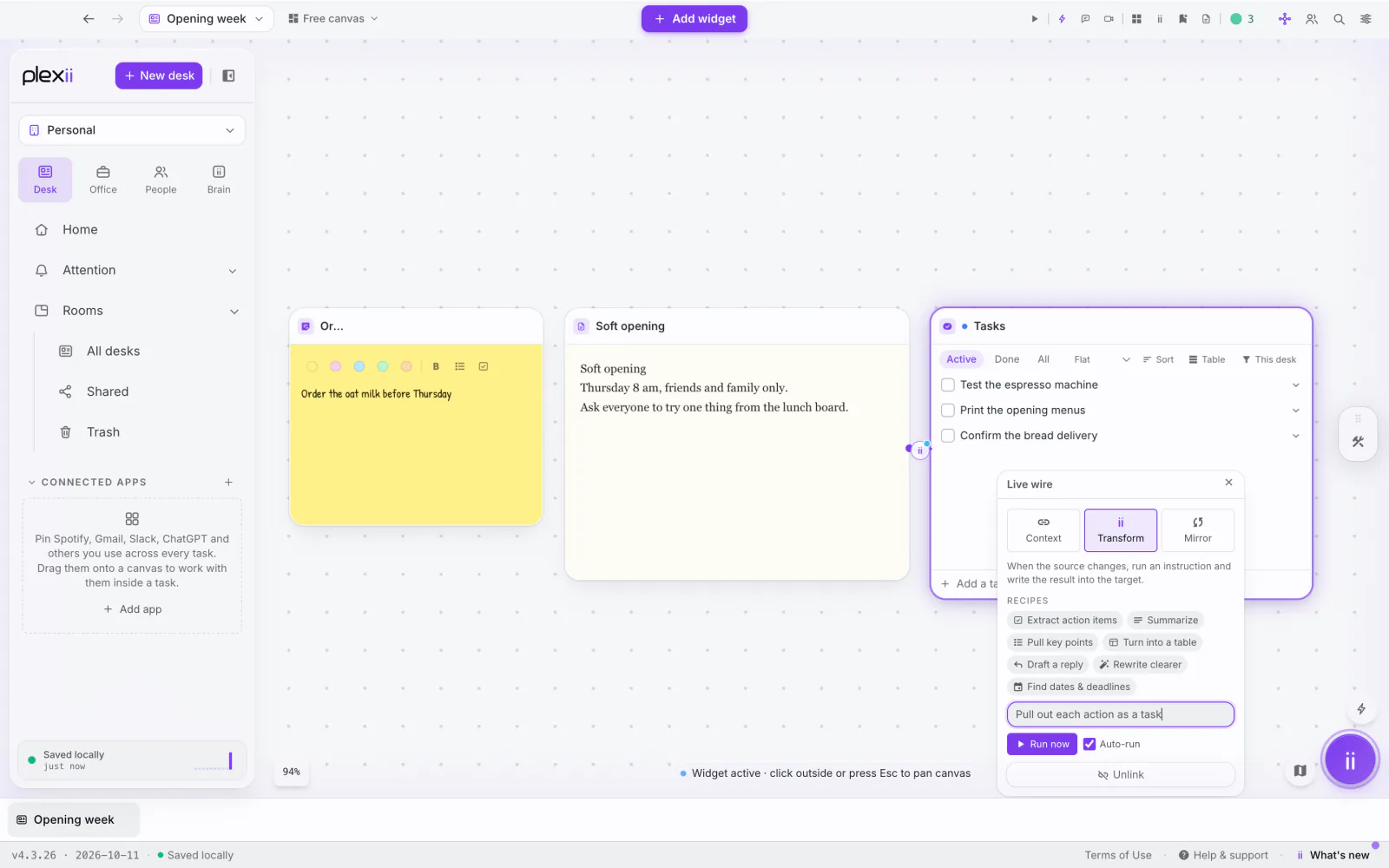
Task: Click the video camera icon
Action: tap(1109, 19)
